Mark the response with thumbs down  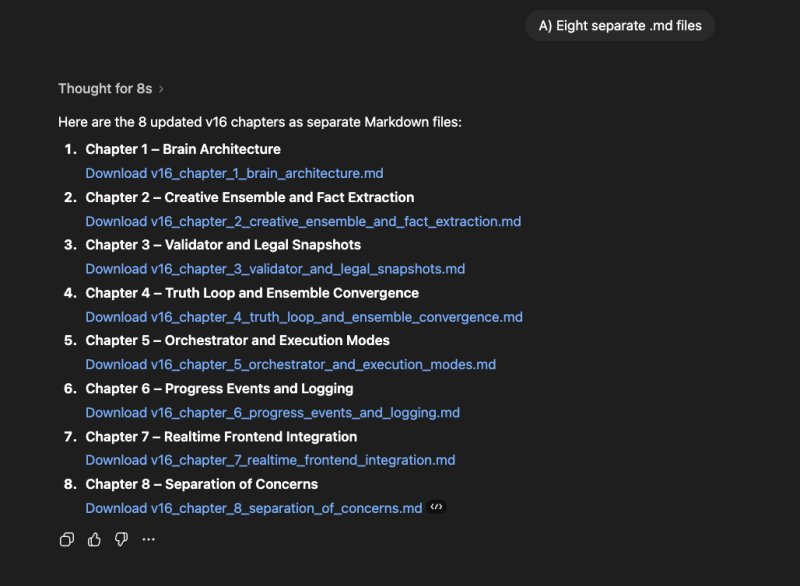point(121,540)
